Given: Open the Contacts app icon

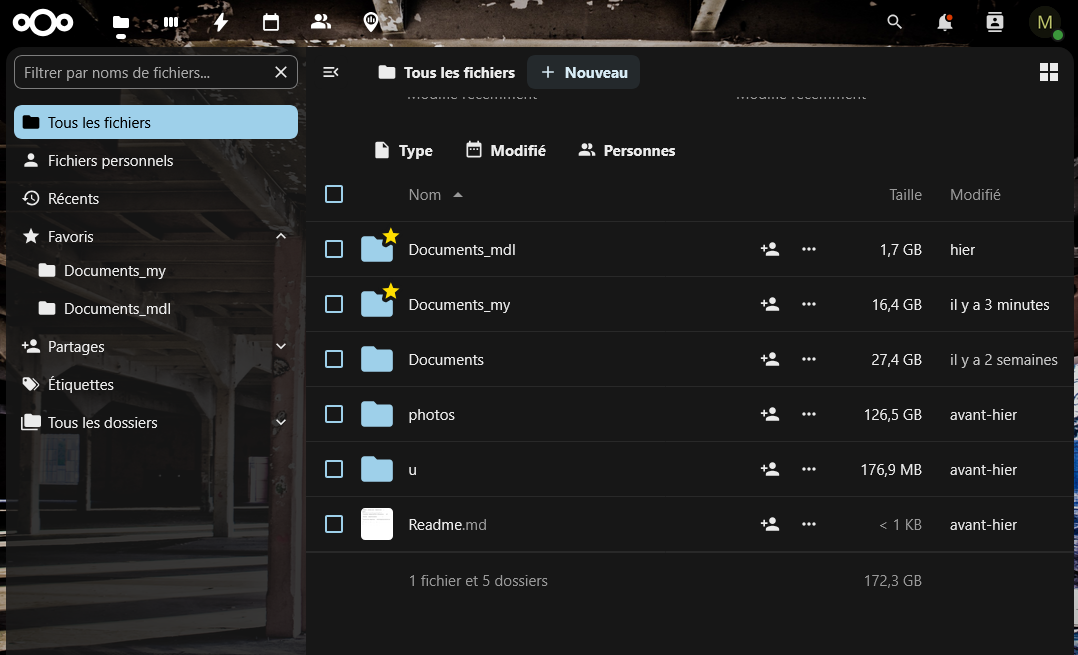Looking at the screenshot, I should click(x=321, y=22).
